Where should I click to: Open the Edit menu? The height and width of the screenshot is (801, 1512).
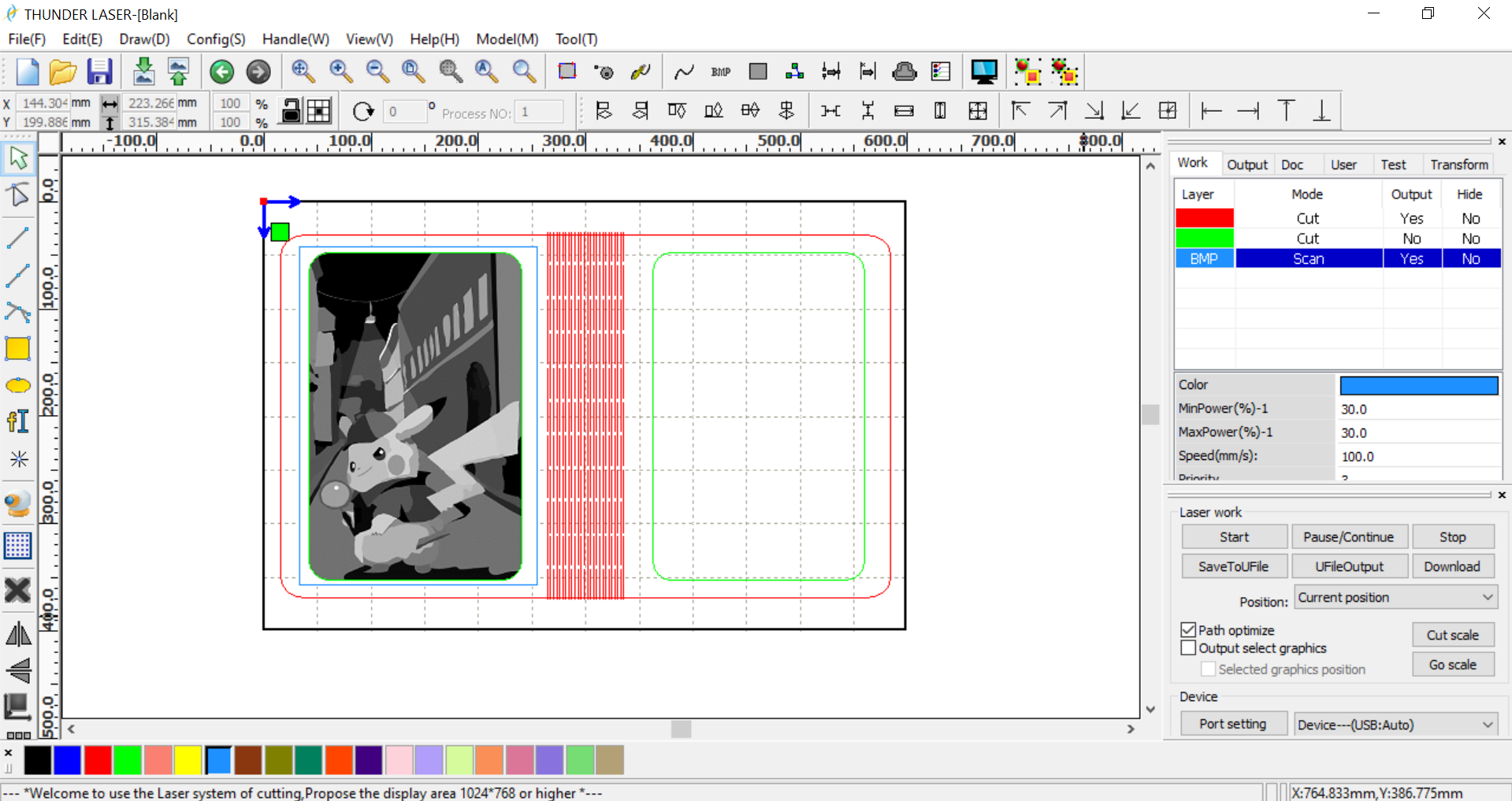(x=82, y=39)
